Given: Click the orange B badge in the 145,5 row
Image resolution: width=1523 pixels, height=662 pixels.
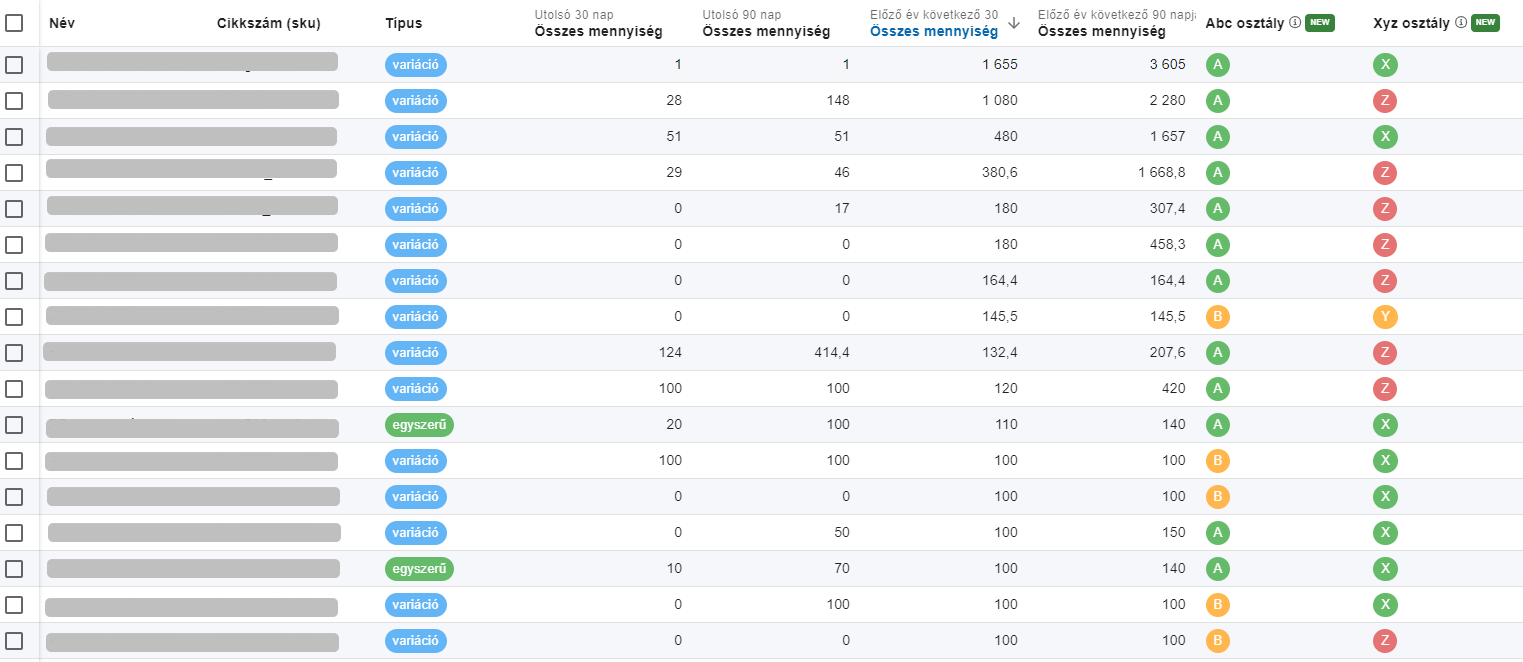Looking at the screenshot, I should point(1217,317).
